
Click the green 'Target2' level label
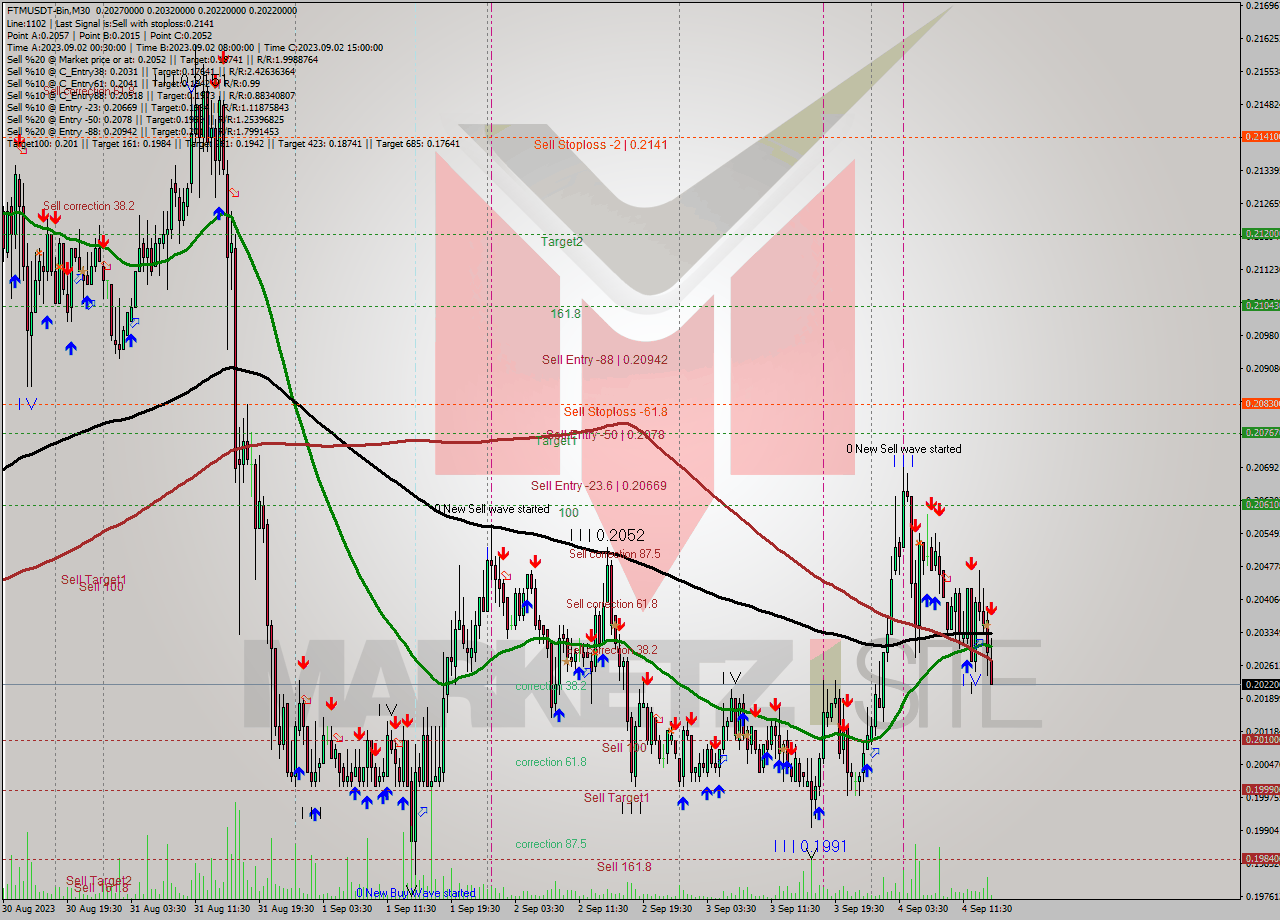pyautogui.click(x=562, y=242)
